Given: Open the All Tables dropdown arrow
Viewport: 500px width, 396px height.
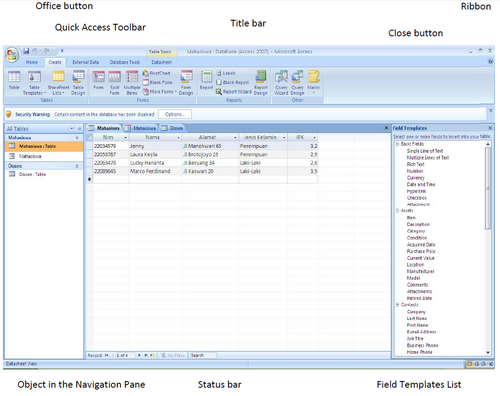Looking at the screenshot, I should point(72,129).
